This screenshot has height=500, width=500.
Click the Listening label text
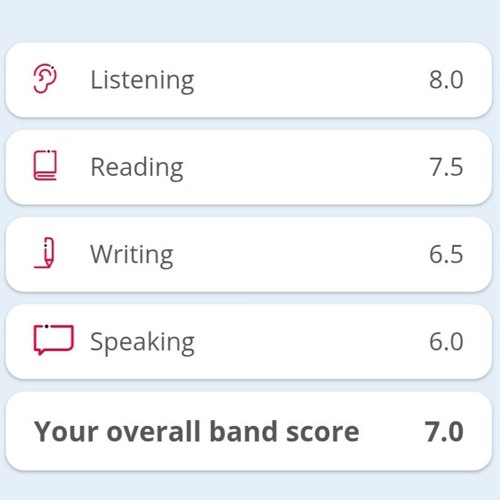[x=142, y=81]
